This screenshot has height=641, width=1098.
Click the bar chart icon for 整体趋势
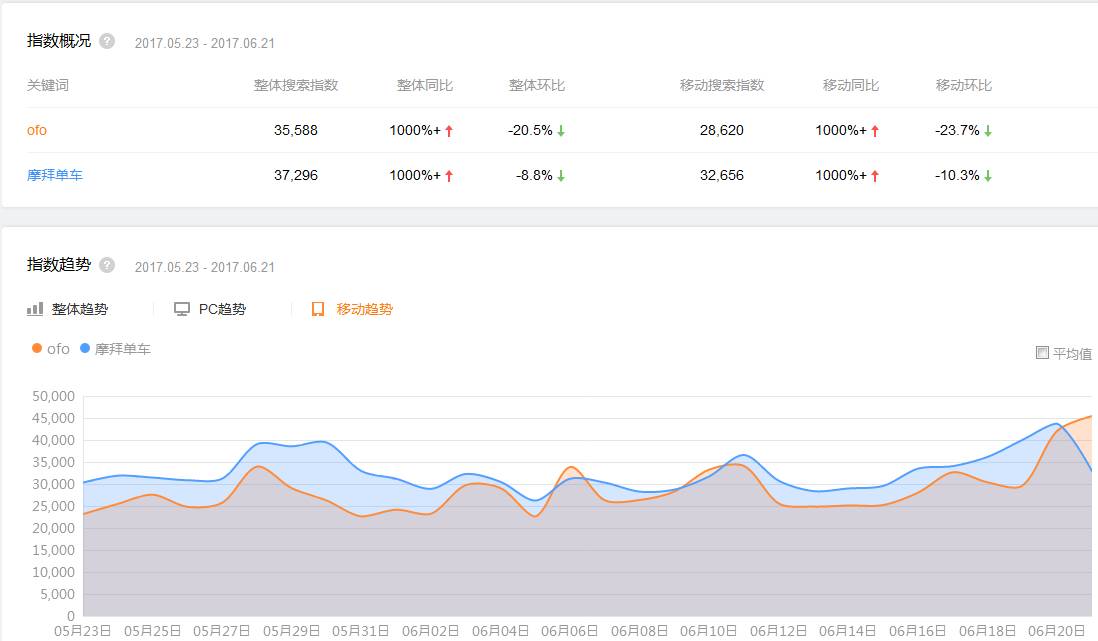coord(35,309)
